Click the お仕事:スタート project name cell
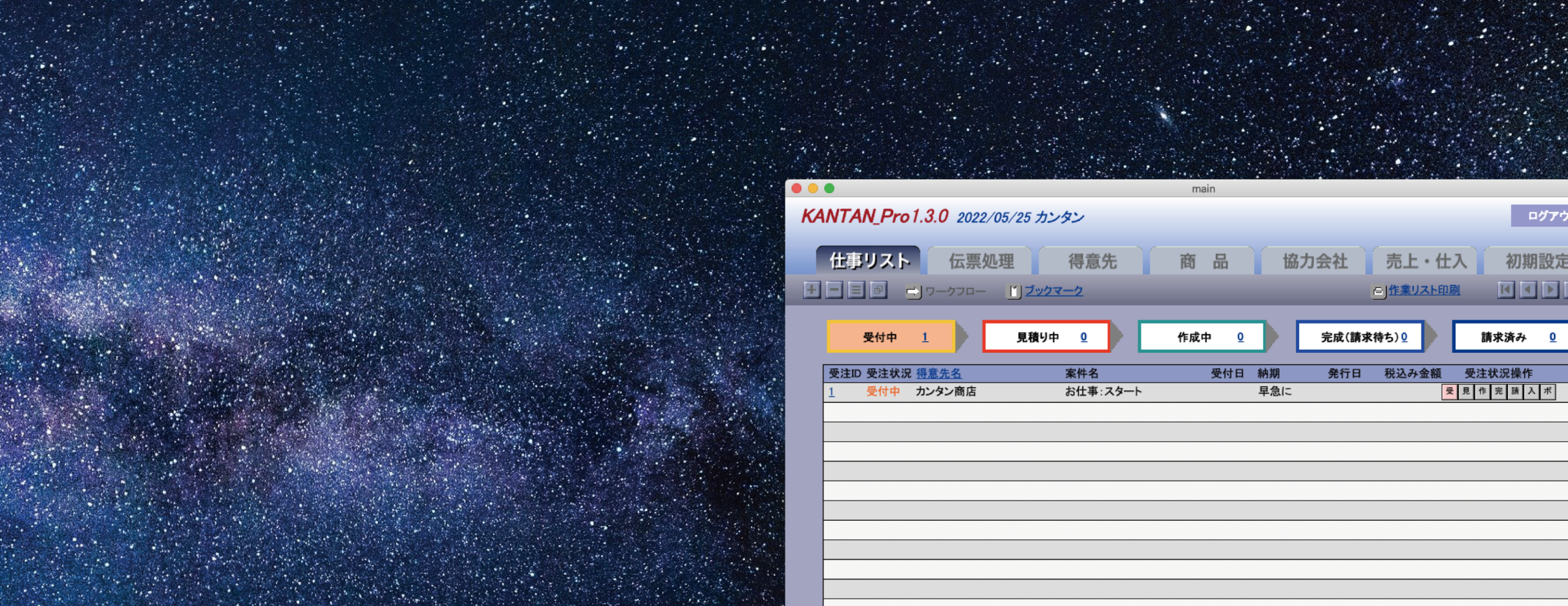This screenshot has width=1568, height=606. (x=1103, y=392)
